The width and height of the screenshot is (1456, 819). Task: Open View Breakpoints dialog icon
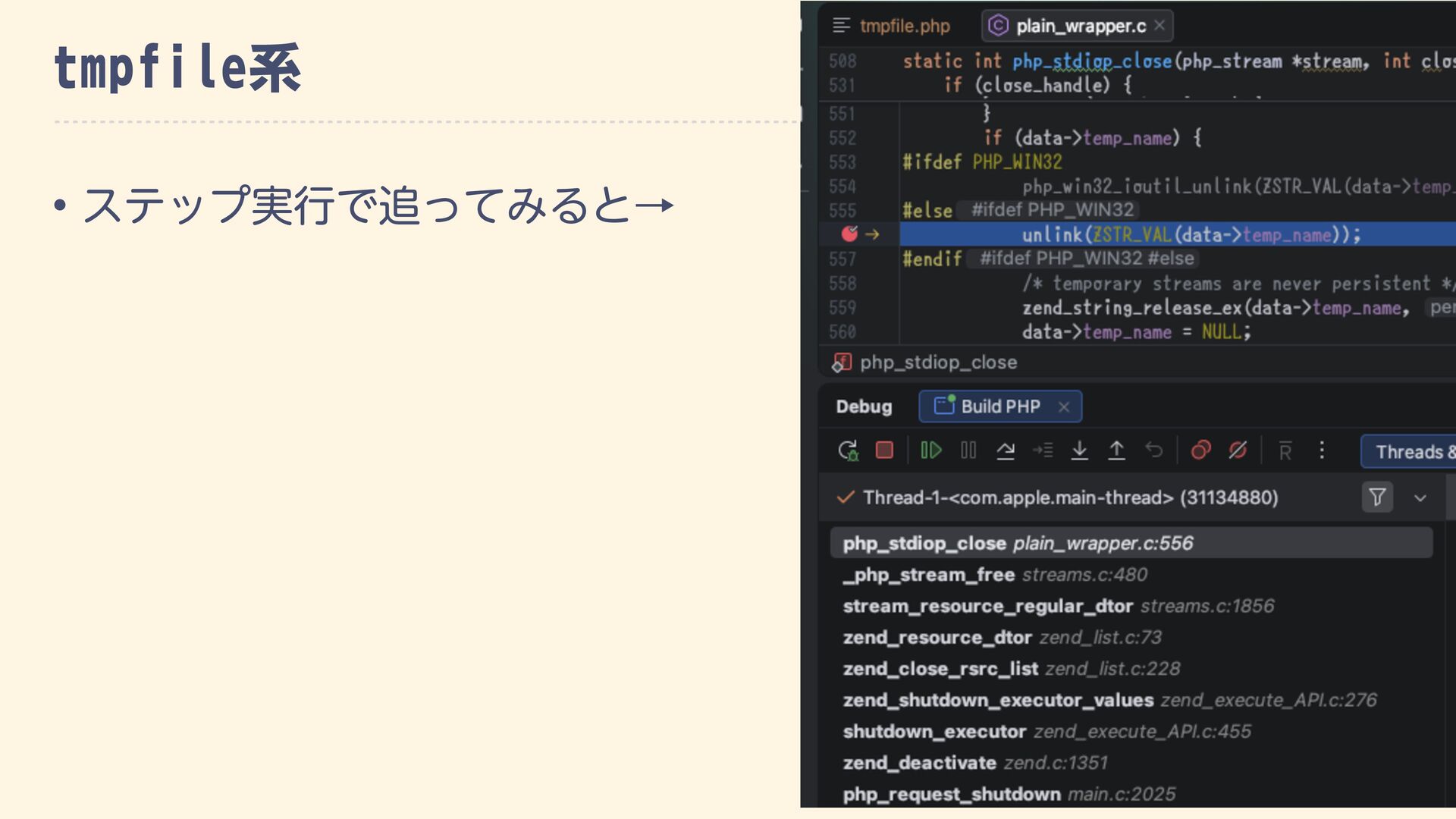coord(1200,450)
